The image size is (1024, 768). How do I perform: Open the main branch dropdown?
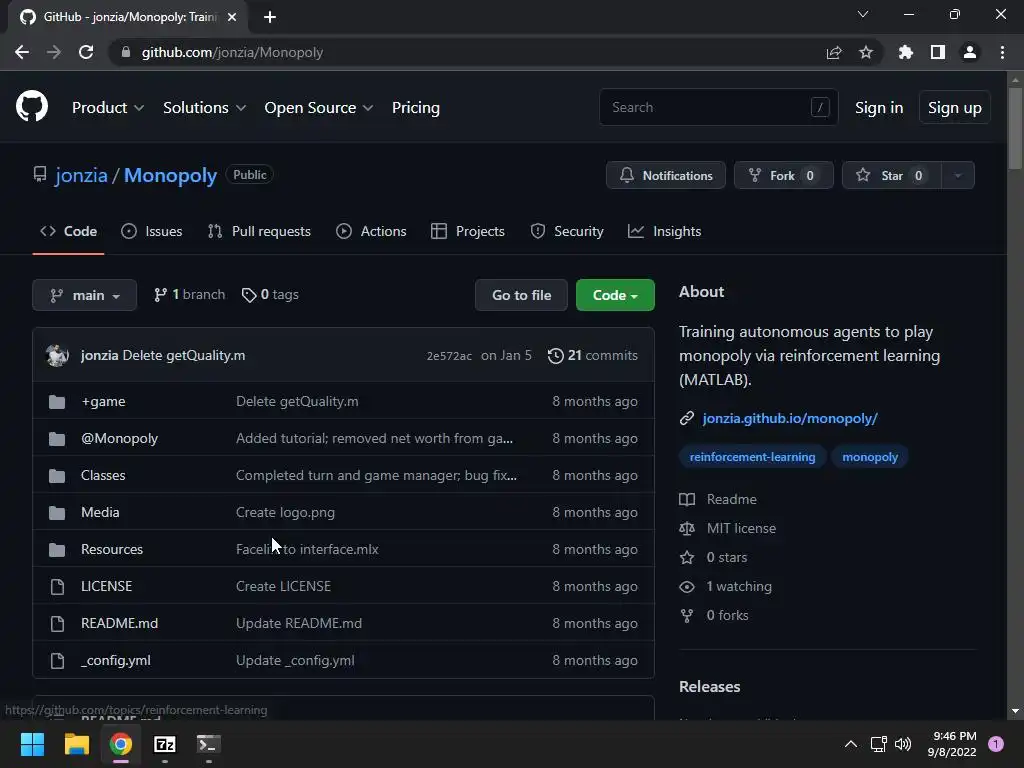tap(84, 295)
